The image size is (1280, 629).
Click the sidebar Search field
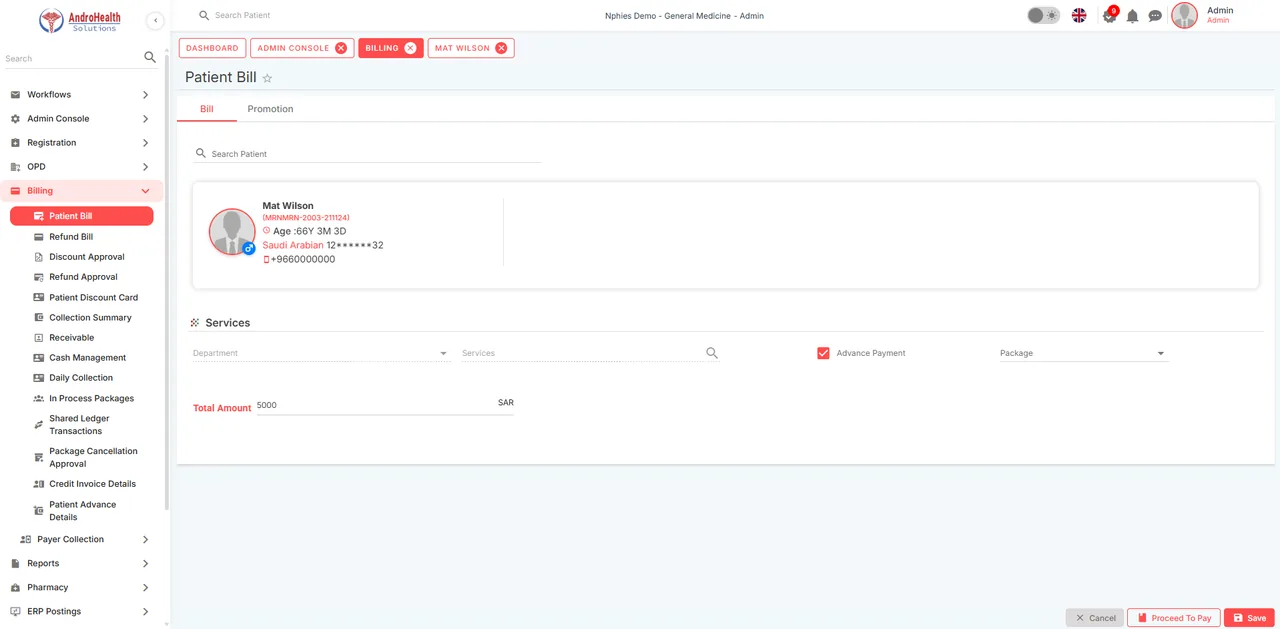[70, 58]
